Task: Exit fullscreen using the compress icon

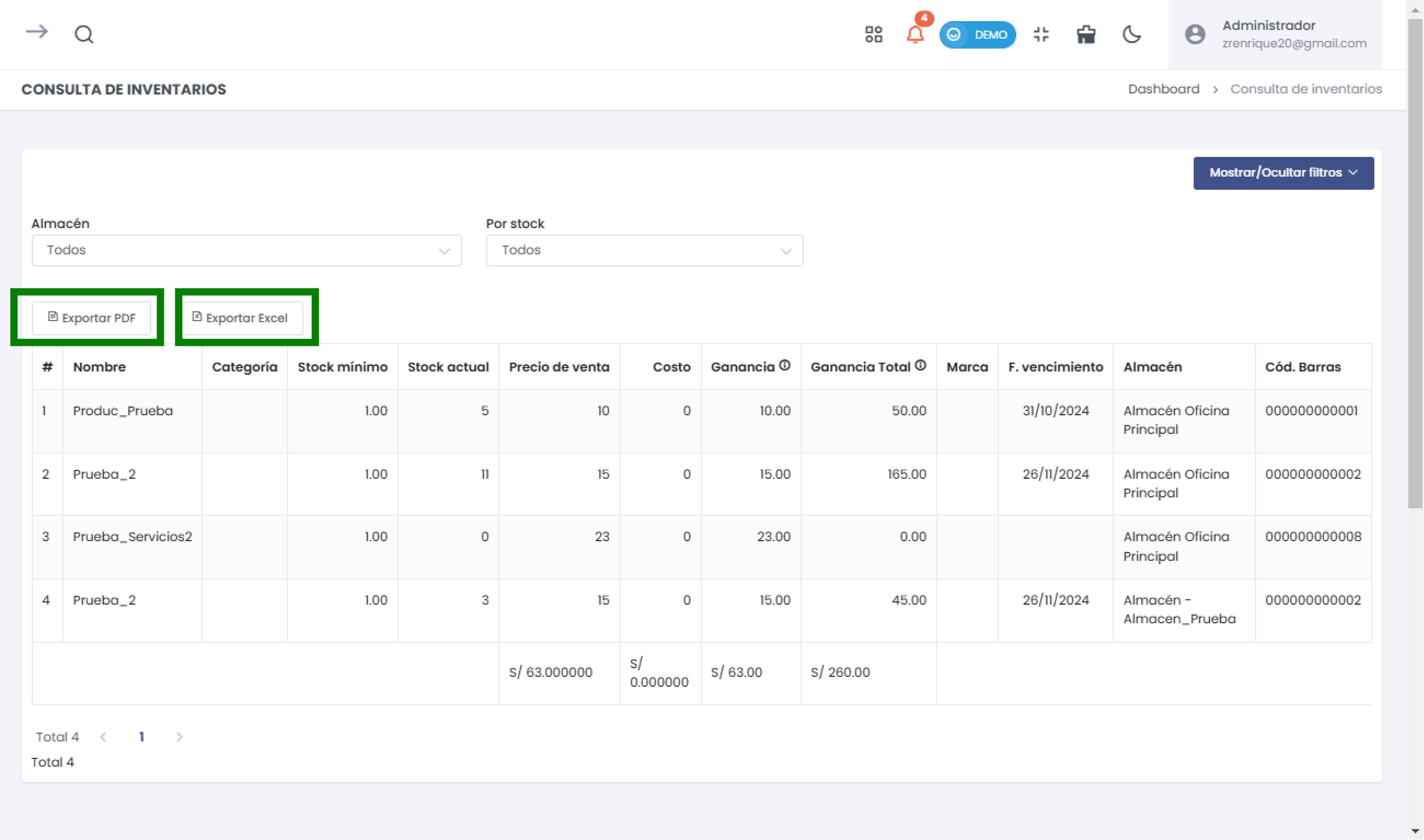Action: pyautogui.click(x=1041, y=35)
